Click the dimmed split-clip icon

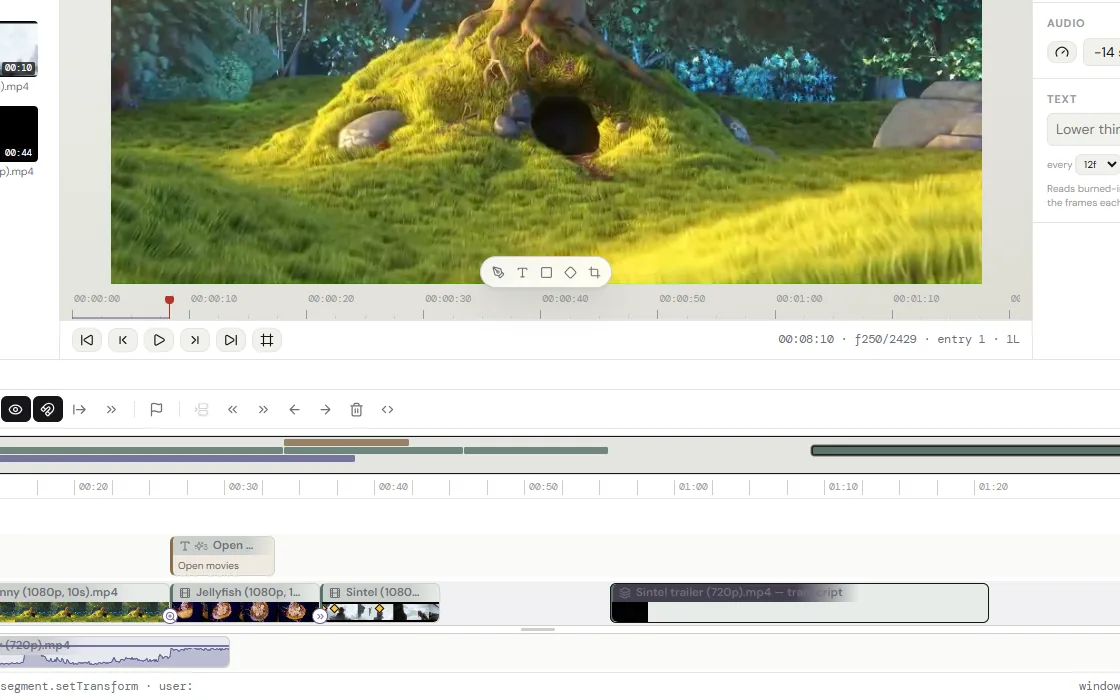[201, 409]
